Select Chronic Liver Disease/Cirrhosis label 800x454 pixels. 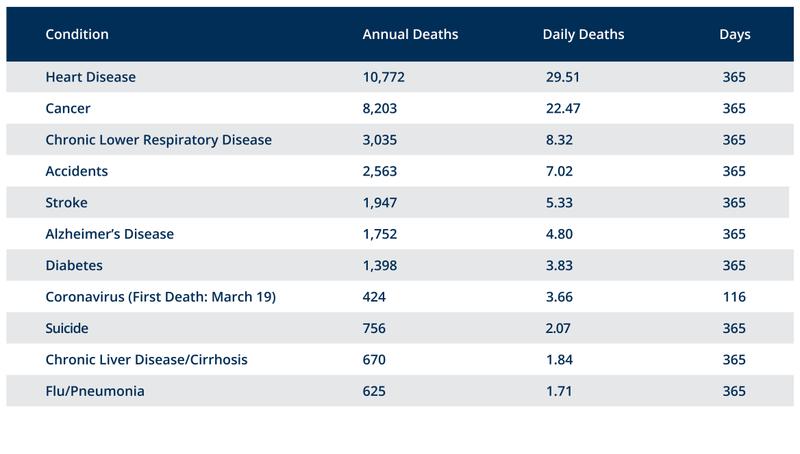click(146, 360)
